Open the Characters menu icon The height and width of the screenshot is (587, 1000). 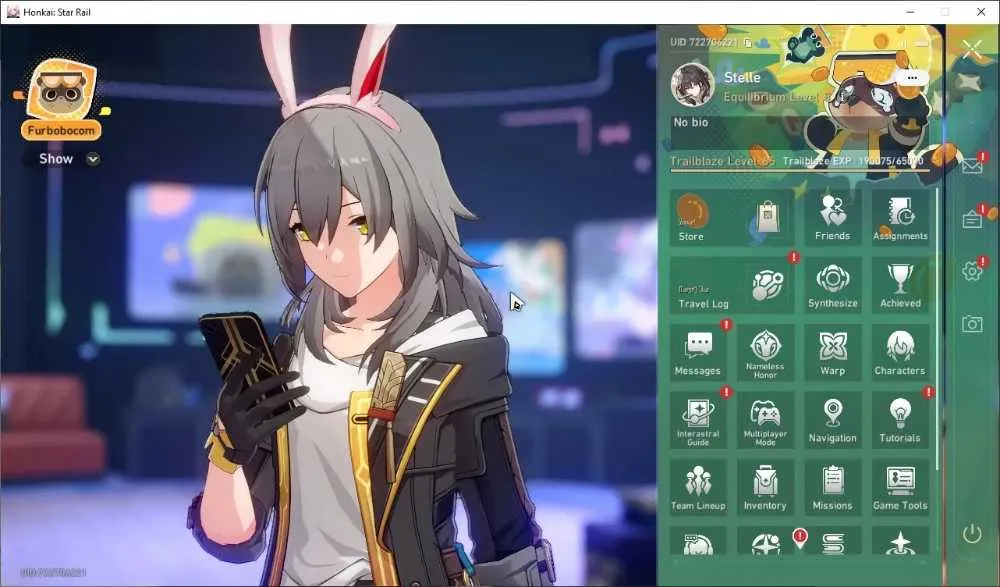click(x=900, y=353)
